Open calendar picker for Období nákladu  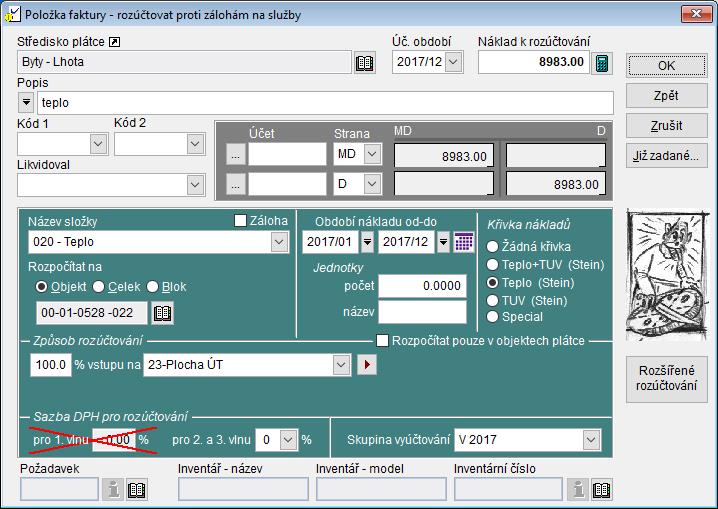[463, 241]
